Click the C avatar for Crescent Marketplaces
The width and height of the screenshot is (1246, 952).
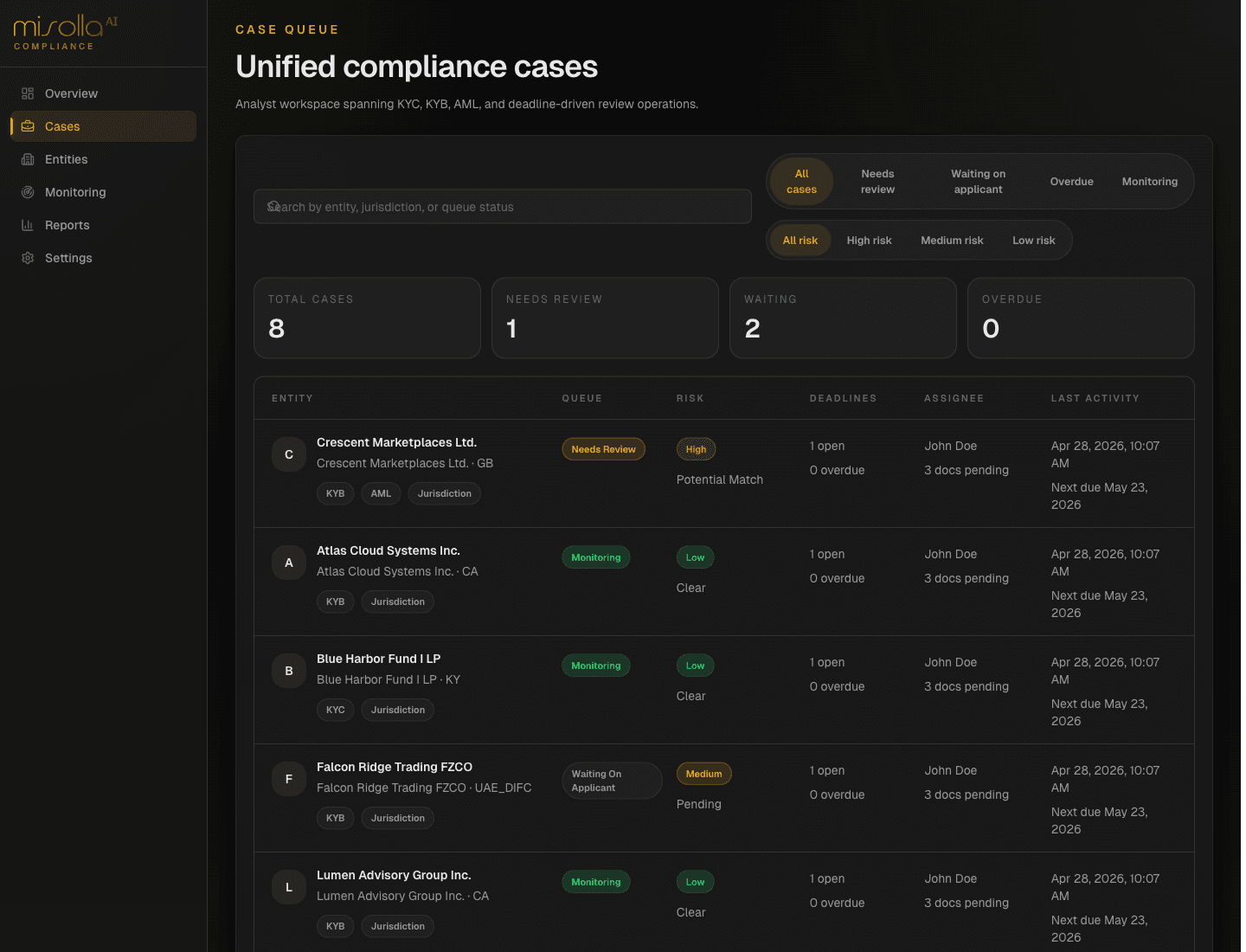tap(289, 454)
